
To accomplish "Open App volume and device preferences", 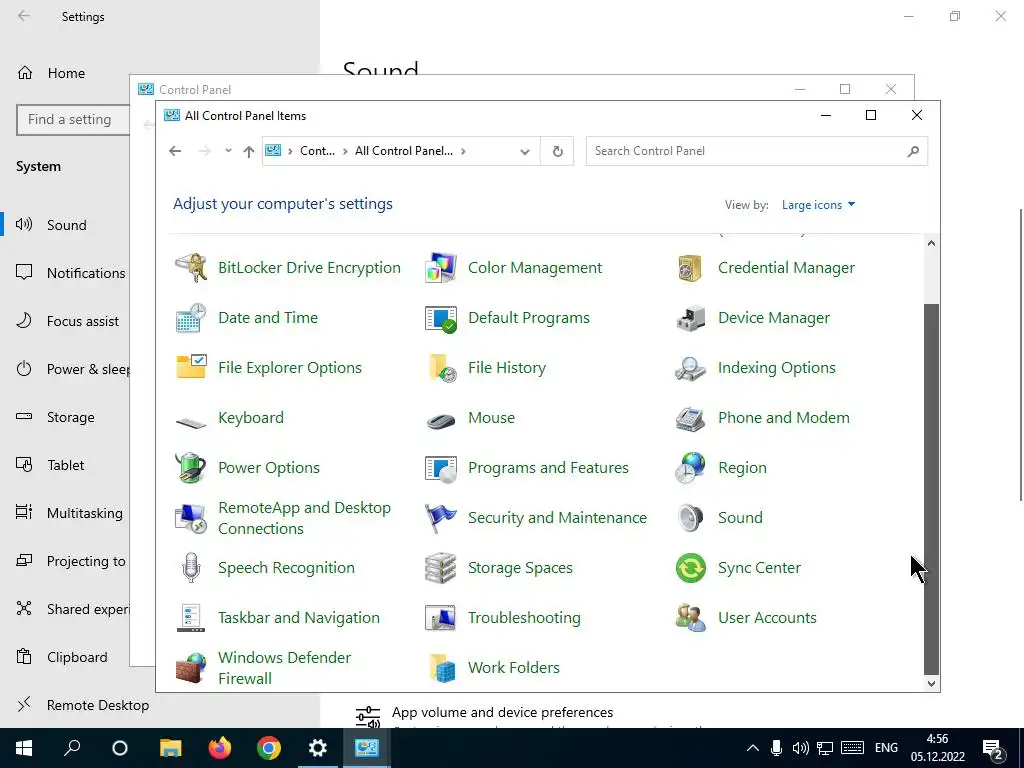I will 502,712.
